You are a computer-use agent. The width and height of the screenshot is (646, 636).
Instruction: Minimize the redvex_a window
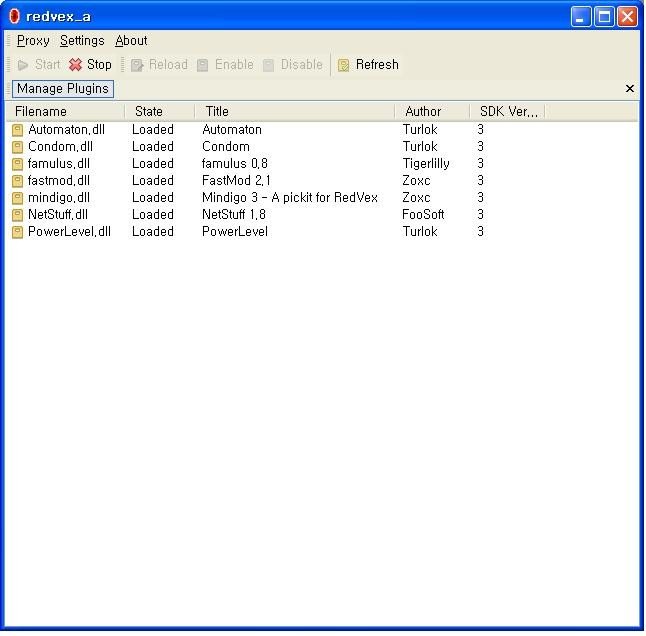pyautogui.click(x=580, y=17)
